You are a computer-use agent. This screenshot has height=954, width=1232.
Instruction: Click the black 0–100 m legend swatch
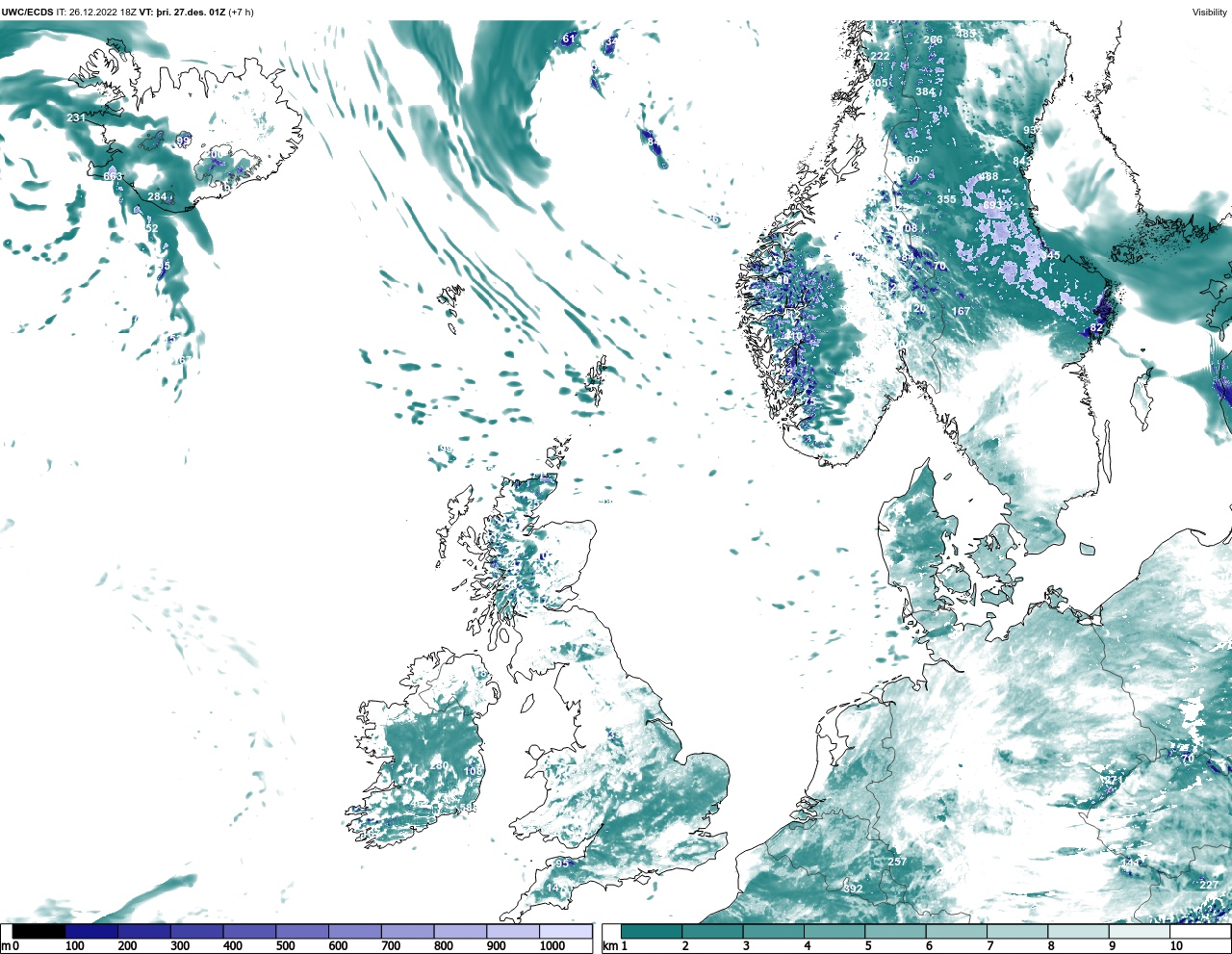point(39,931)
